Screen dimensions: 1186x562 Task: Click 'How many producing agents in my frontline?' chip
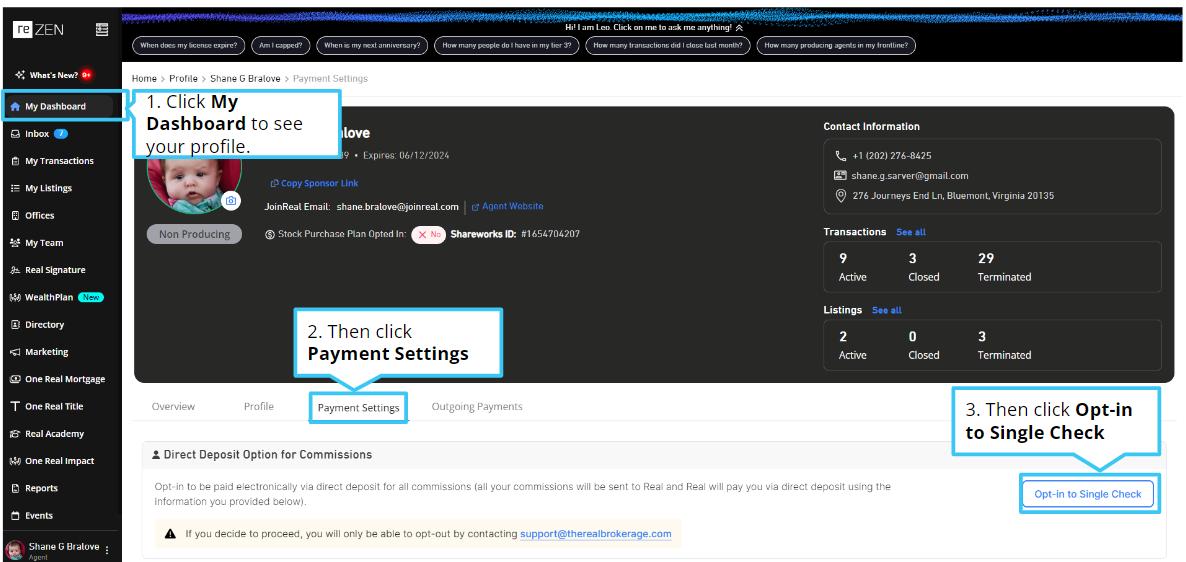pyautogui.click(x=837, y=45)
